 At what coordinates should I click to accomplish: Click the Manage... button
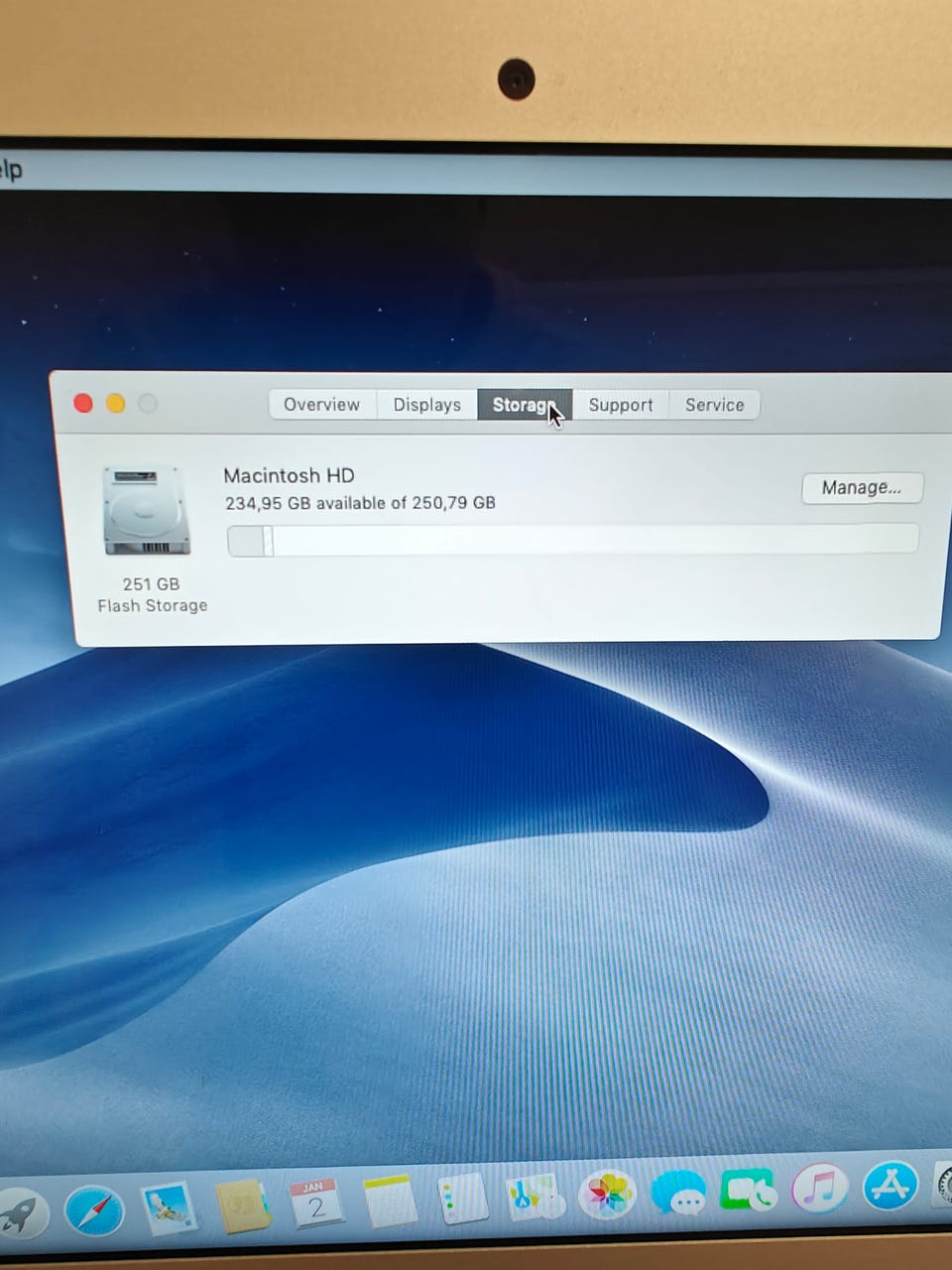point(862,487)
